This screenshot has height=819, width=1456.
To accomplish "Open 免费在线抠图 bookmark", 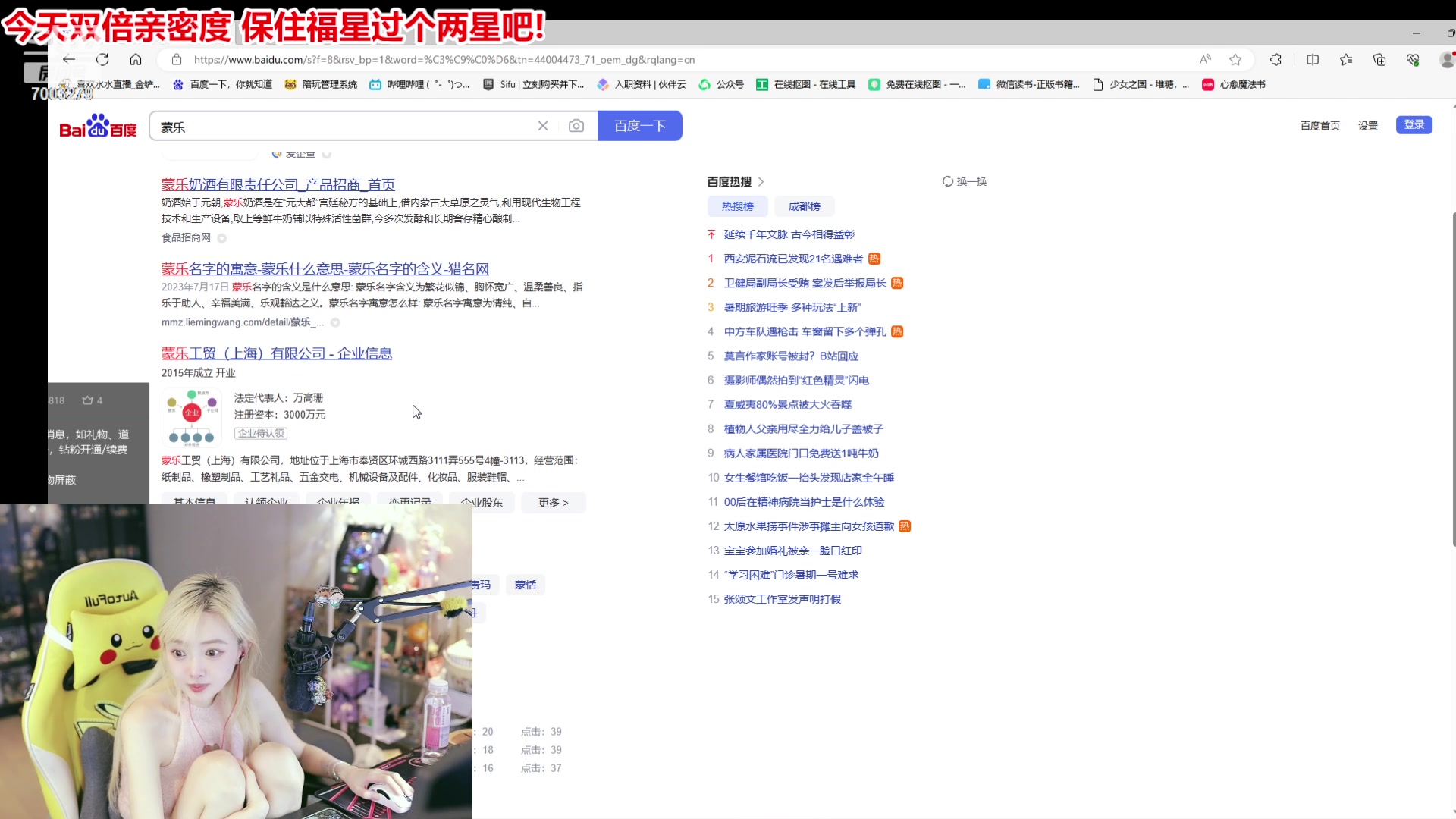I will click(x=917, y=84).
